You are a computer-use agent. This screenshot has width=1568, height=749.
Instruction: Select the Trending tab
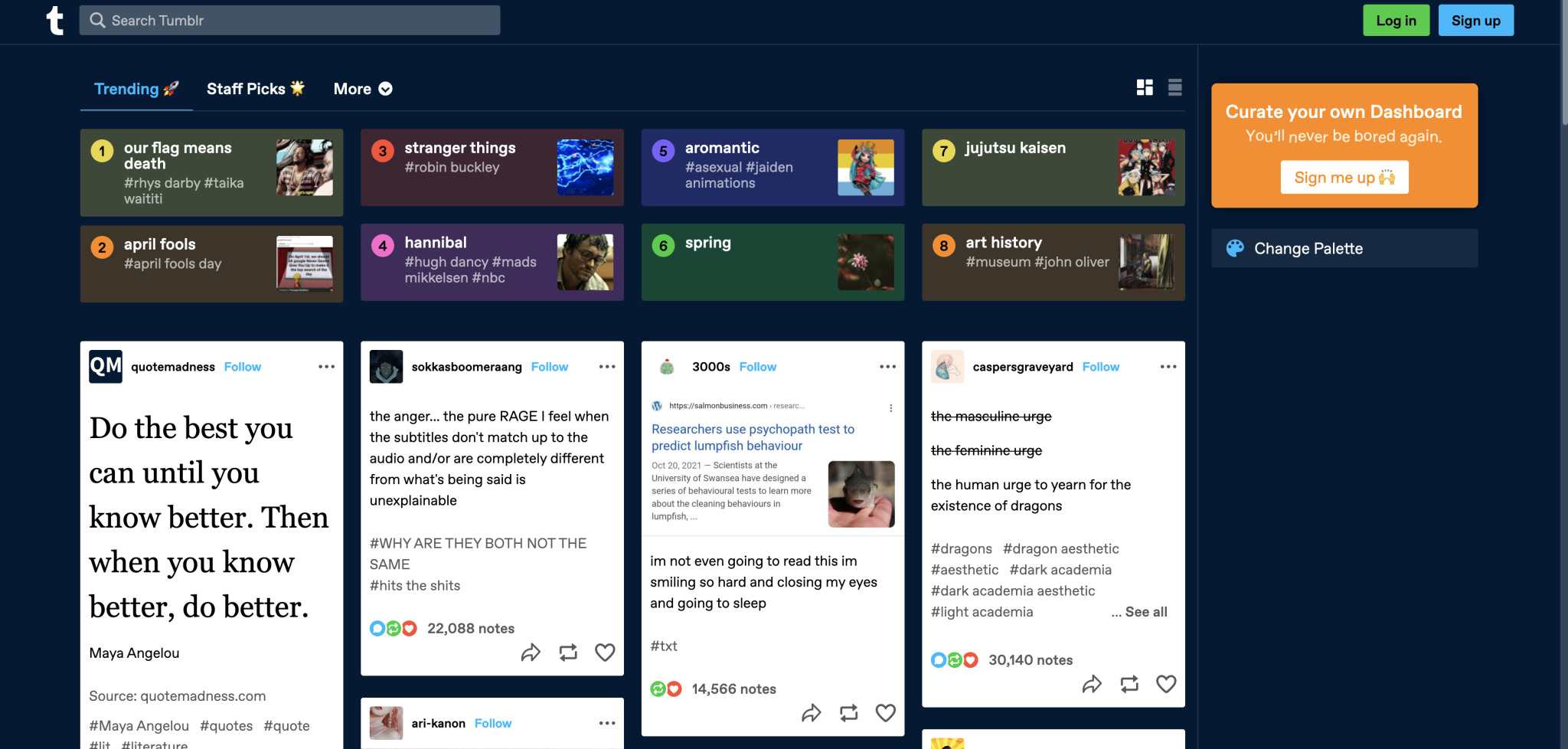(136, 89)
